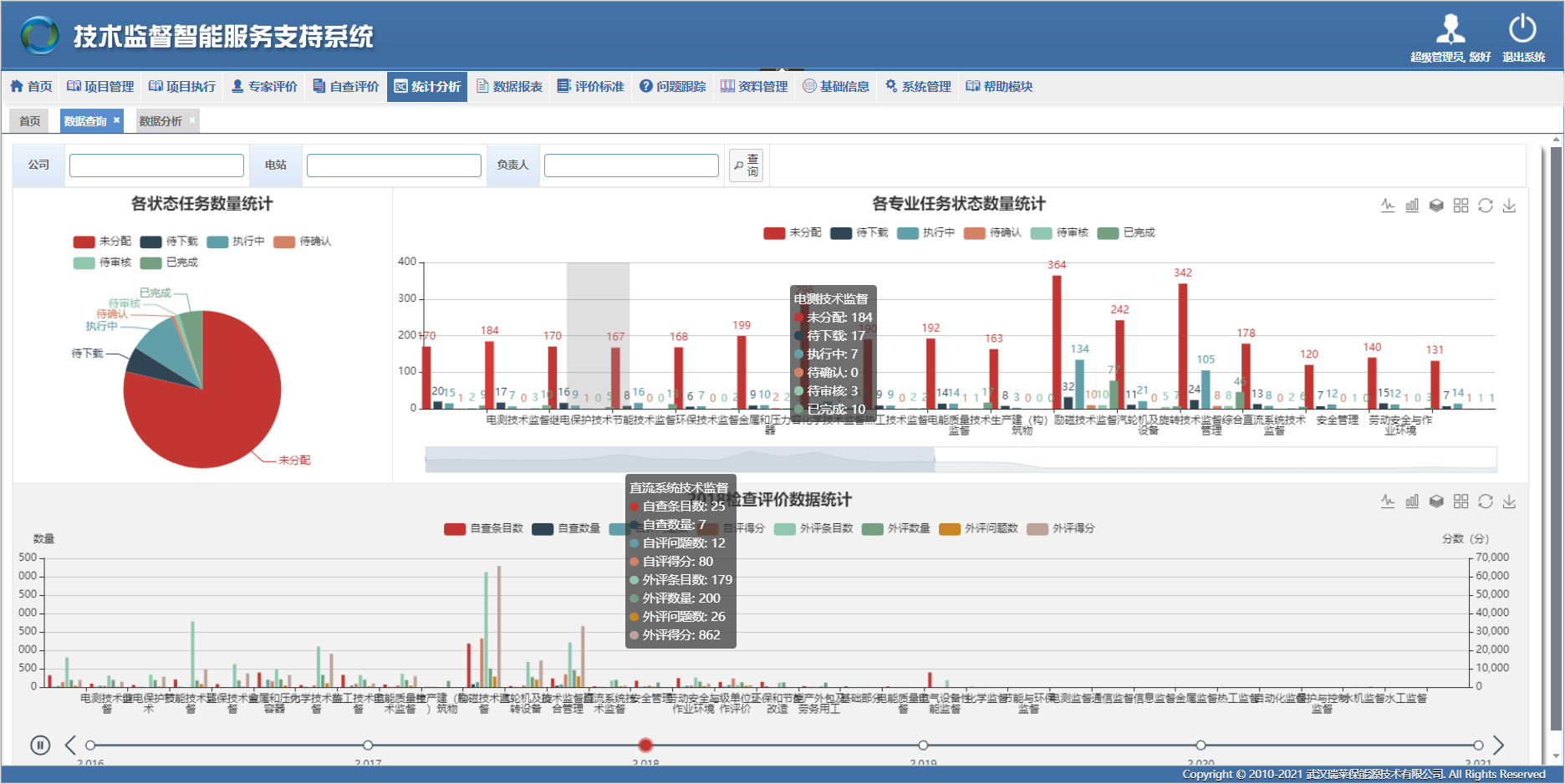Toggle 已完成 in 各专业任务状态数量统计 legend

tap(1126, 232)
